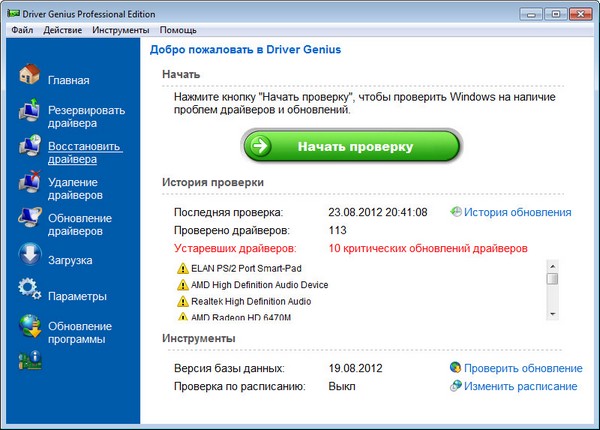Select AMD Radeon HD 6470M entry
Viewport: 600px width, 430px height.
point(241,317)
